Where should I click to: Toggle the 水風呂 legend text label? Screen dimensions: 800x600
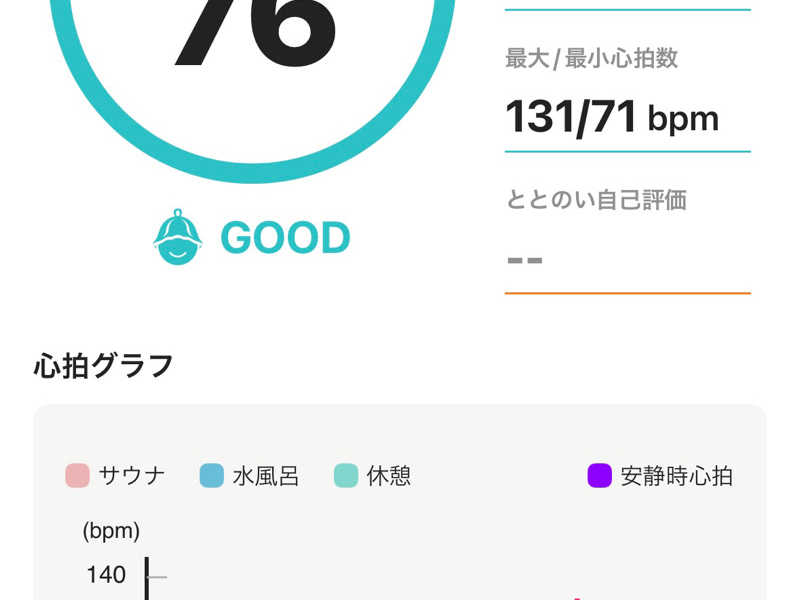tap(266, 475)
